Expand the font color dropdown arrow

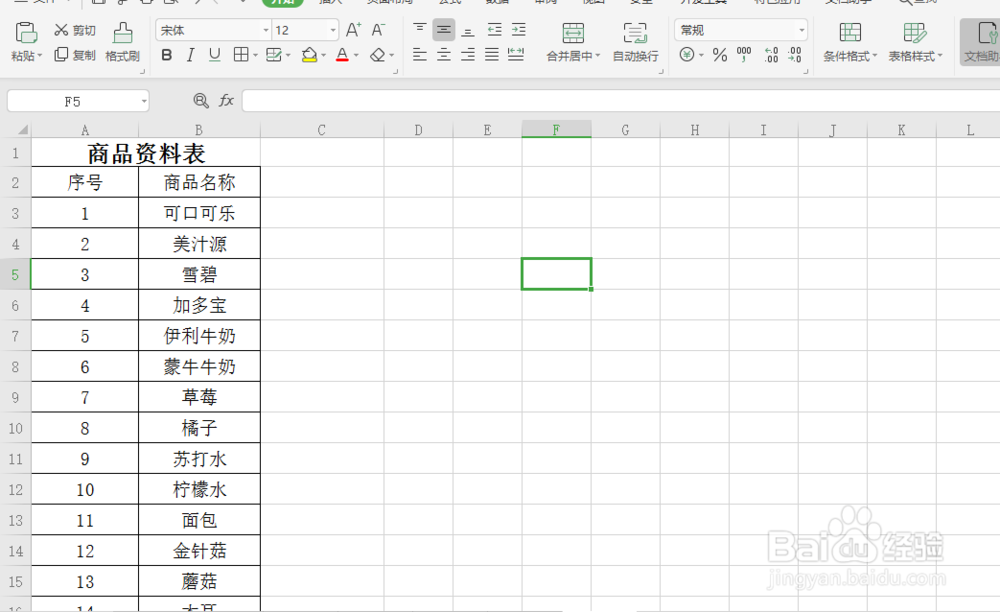pyautogui.click(x=356, y=56)
